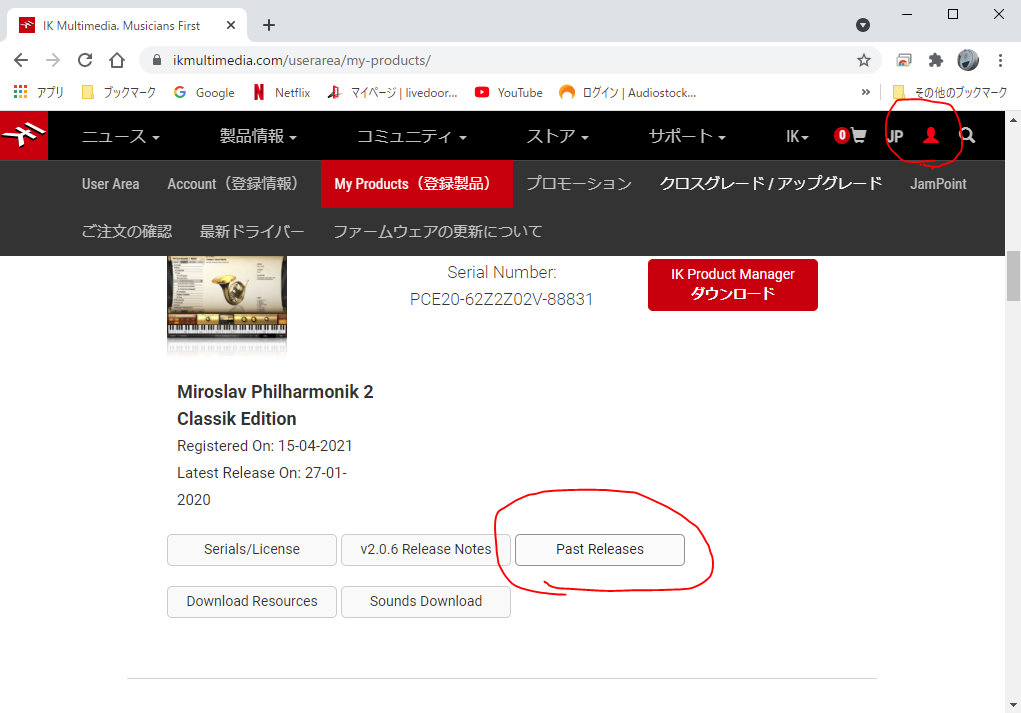Image resolution: width=1021 pixels, height=713 pixels.
Task: Open the ブックマーク folder
Action: (119, 92)
